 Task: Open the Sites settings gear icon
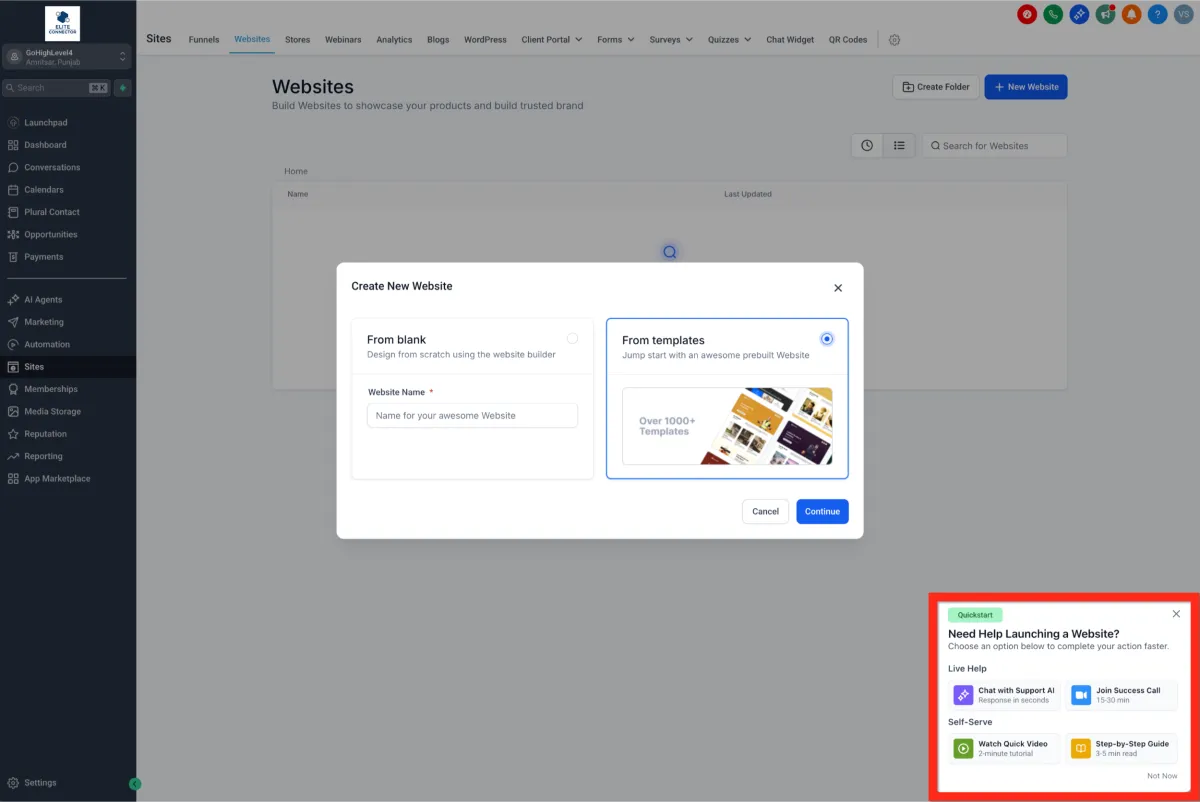[894, 40]
